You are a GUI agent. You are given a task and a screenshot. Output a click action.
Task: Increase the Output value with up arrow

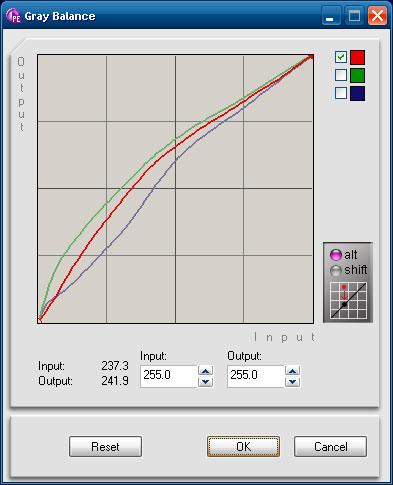coord(292,370)
